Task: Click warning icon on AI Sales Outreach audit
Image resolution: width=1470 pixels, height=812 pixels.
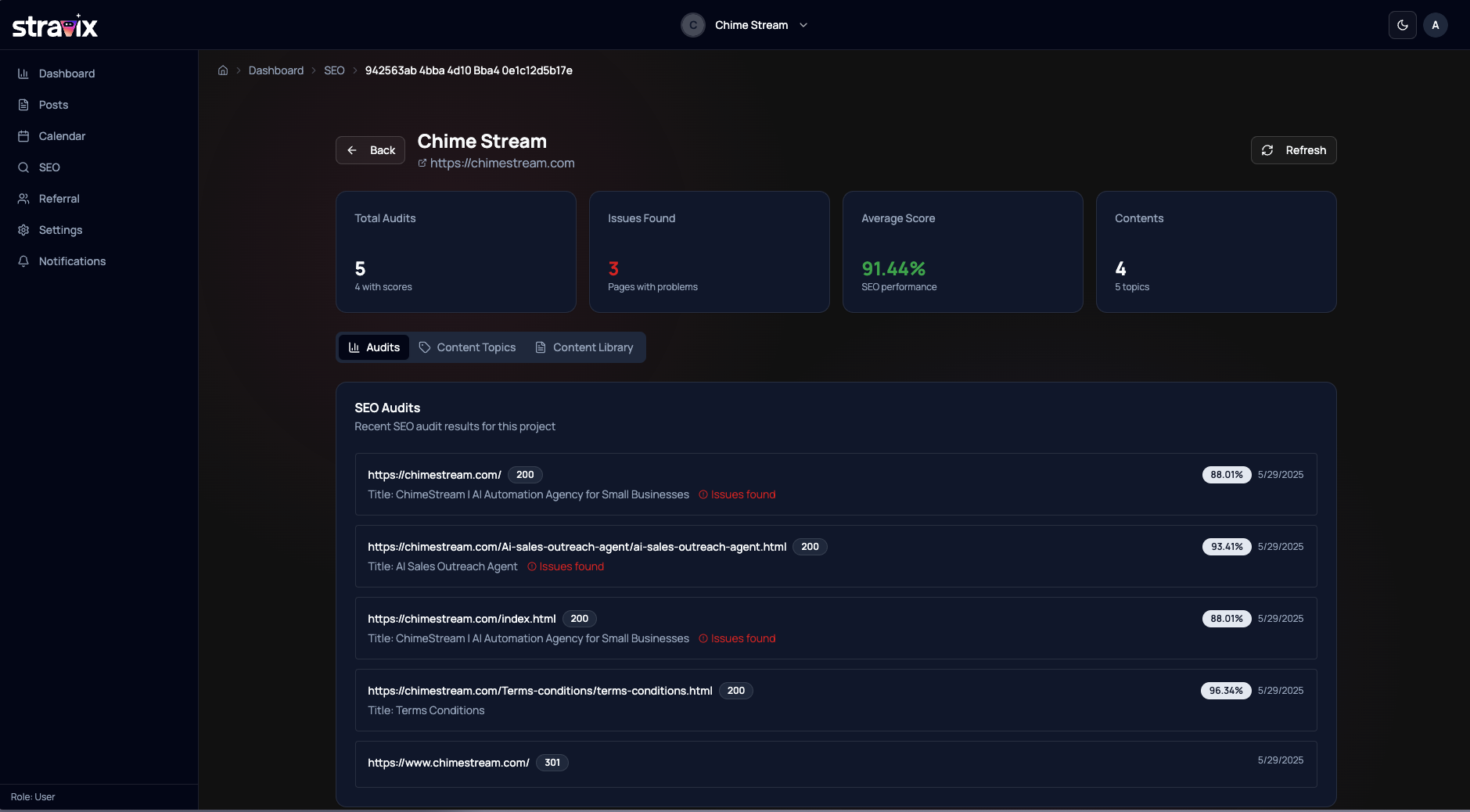Action: 532,566
